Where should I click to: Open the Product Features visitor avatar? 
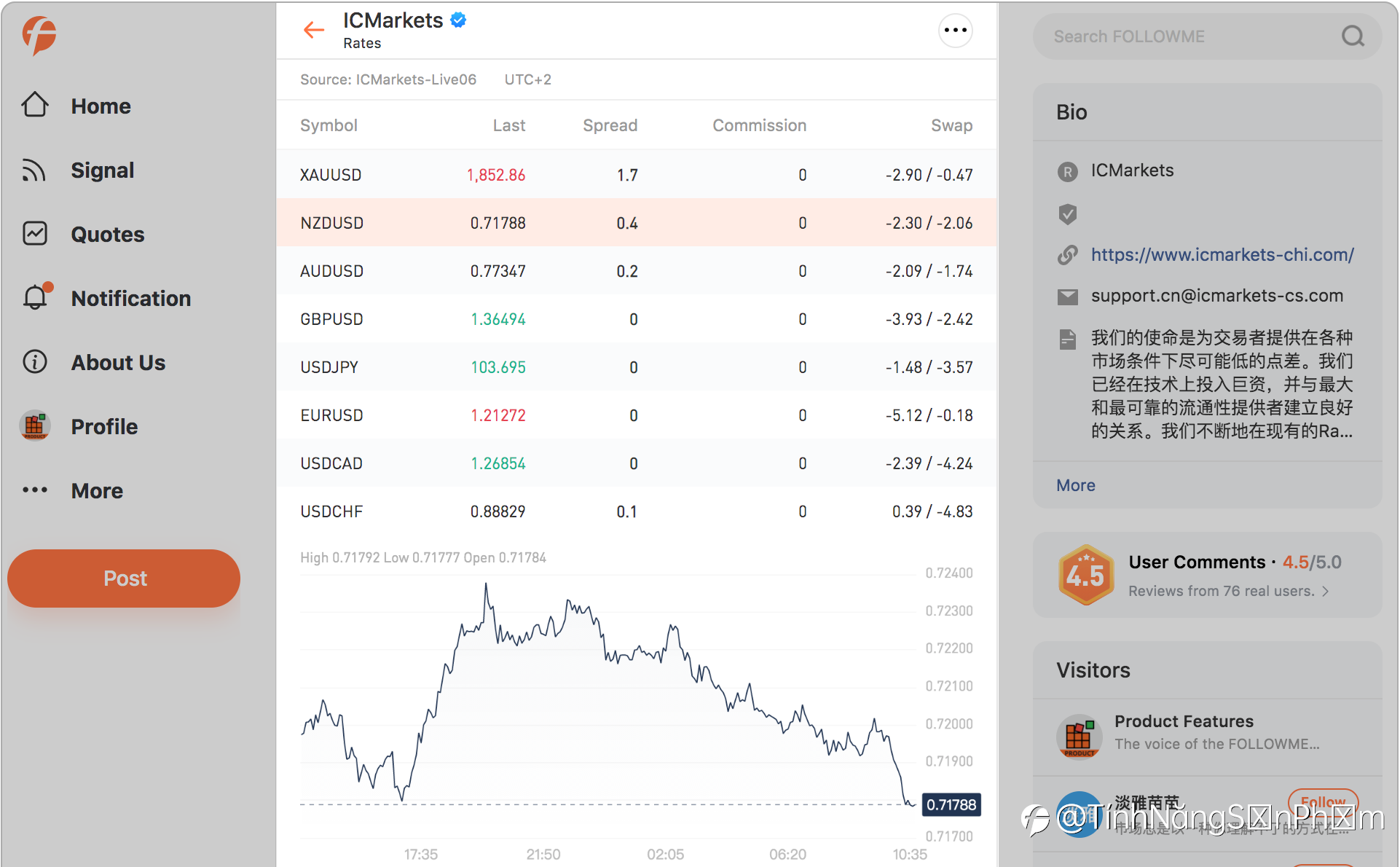coord(1078,736)
